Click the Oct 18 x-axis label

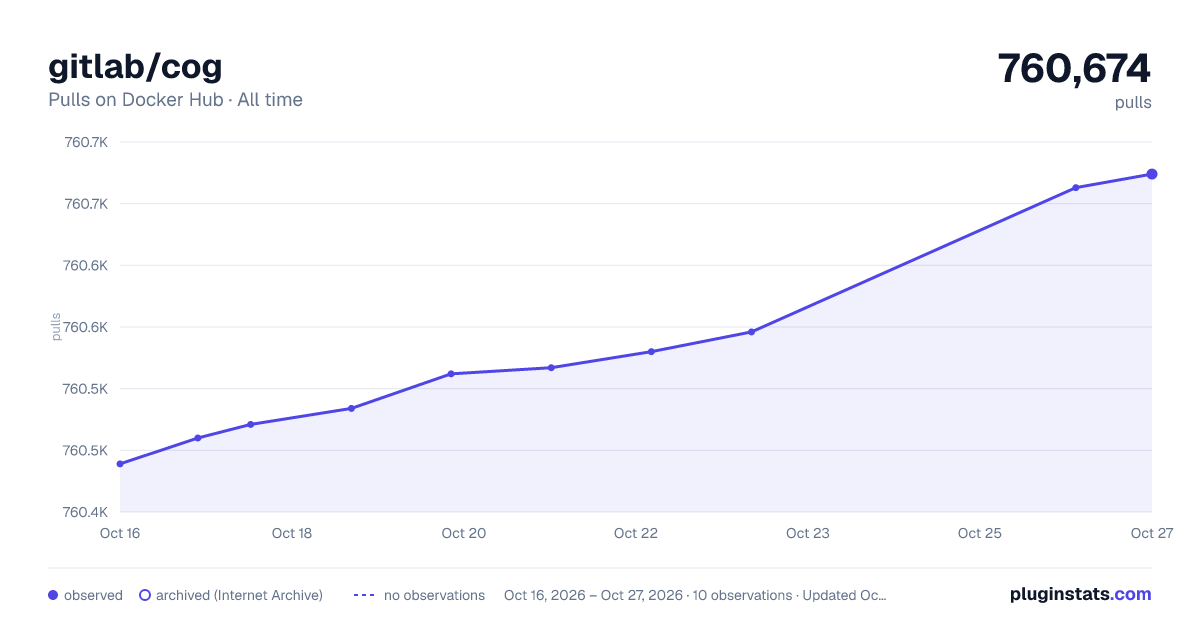(292, 533)
